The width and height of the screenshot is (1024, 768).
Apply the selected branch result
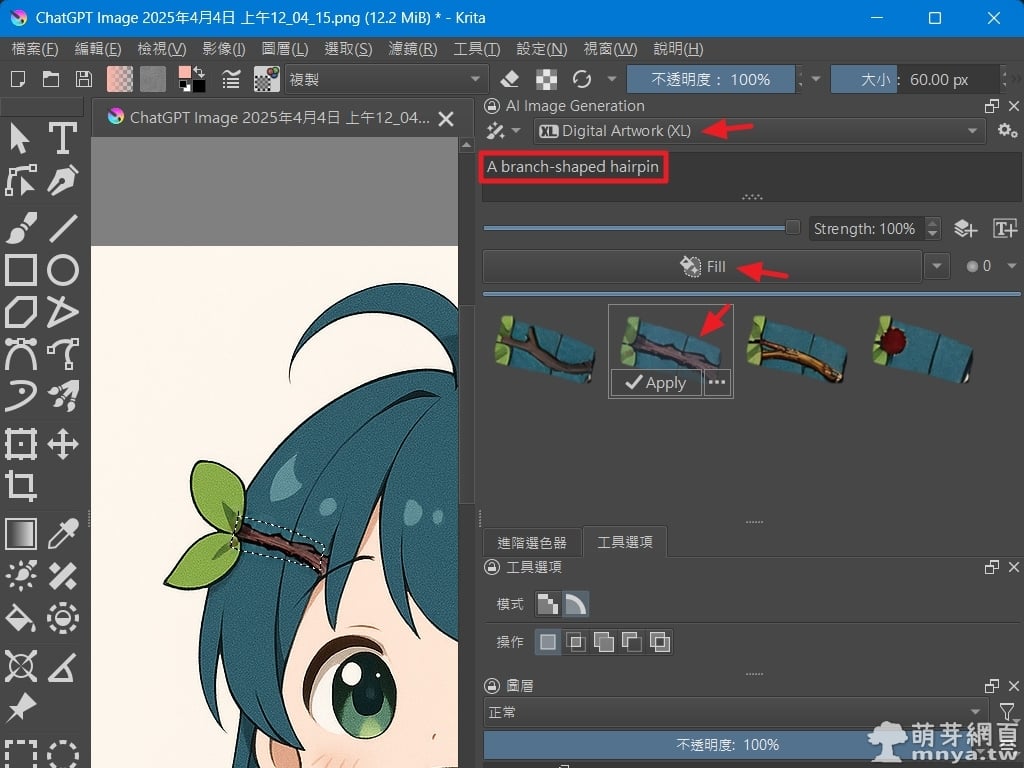coord(655,383)
